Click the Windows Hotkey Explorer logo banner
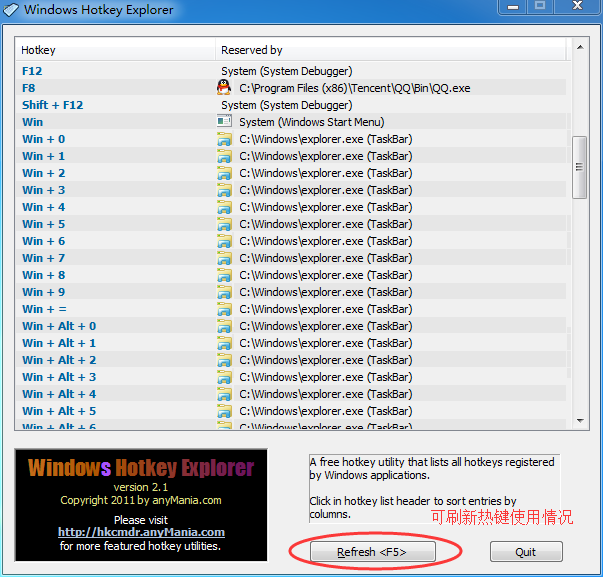The height and width of the screenshot is (577, 603). coord(141,505)
